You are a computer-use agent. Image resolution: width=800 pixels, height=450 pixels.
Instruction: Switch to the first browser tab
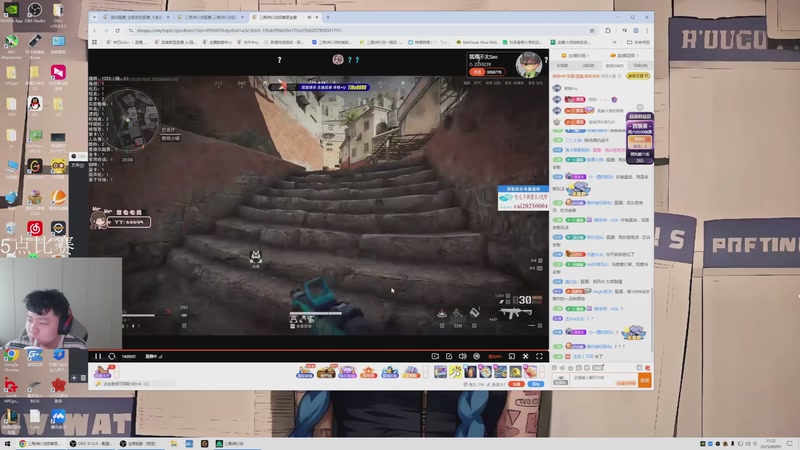pos(135,17)
